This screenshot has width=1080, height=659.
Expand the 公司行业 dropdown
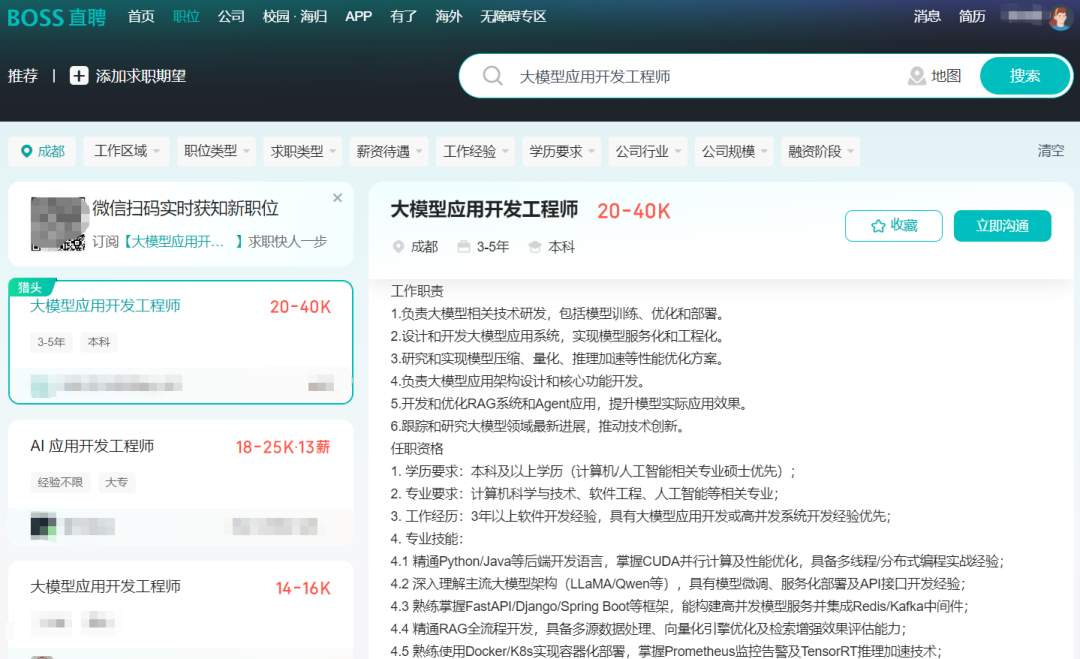pos(648,151)
